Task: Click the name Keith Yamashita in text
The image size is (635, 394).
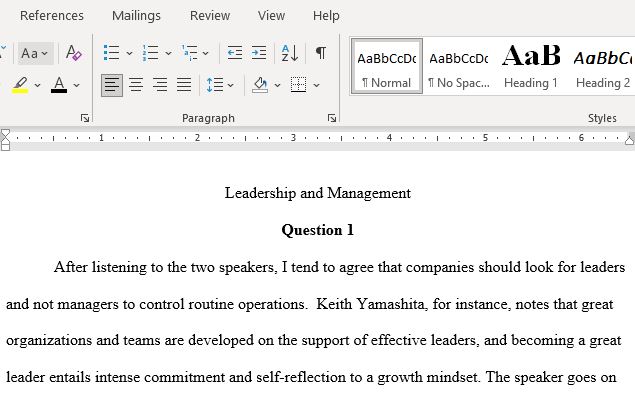Action: coord(372,304)
